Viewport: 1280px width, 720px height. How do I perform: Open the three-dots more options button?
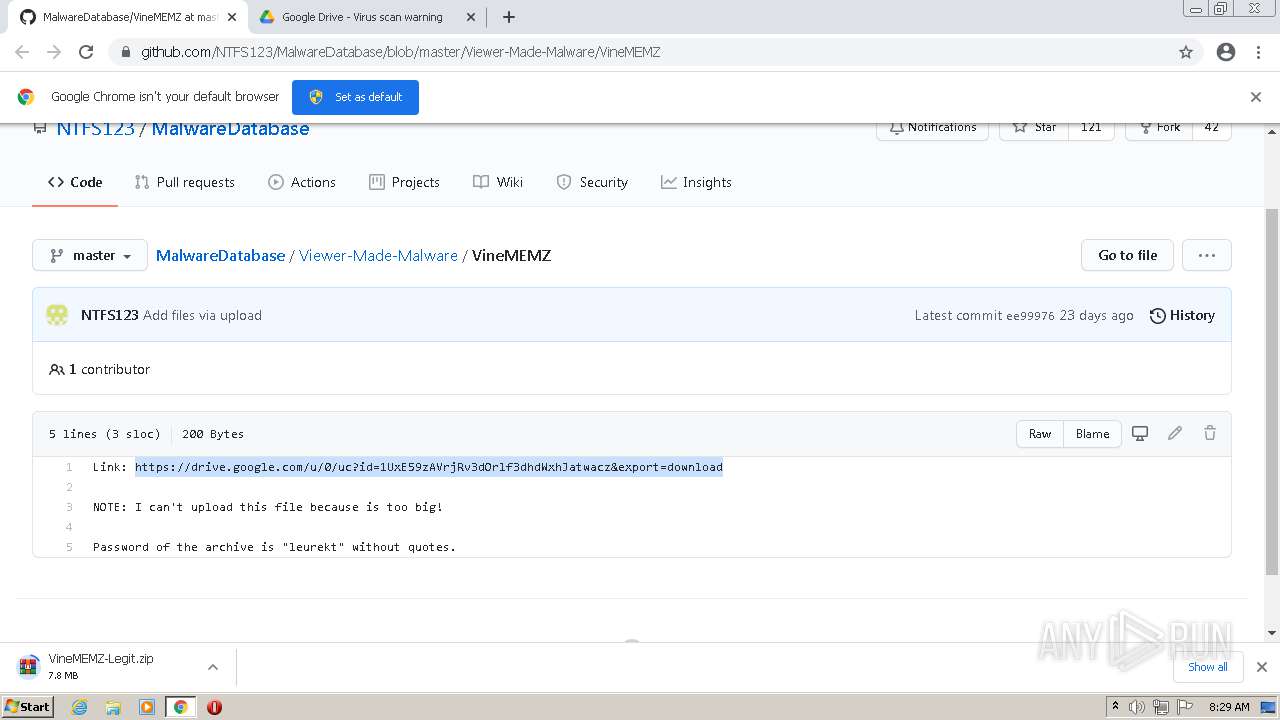pos(1207,255)
